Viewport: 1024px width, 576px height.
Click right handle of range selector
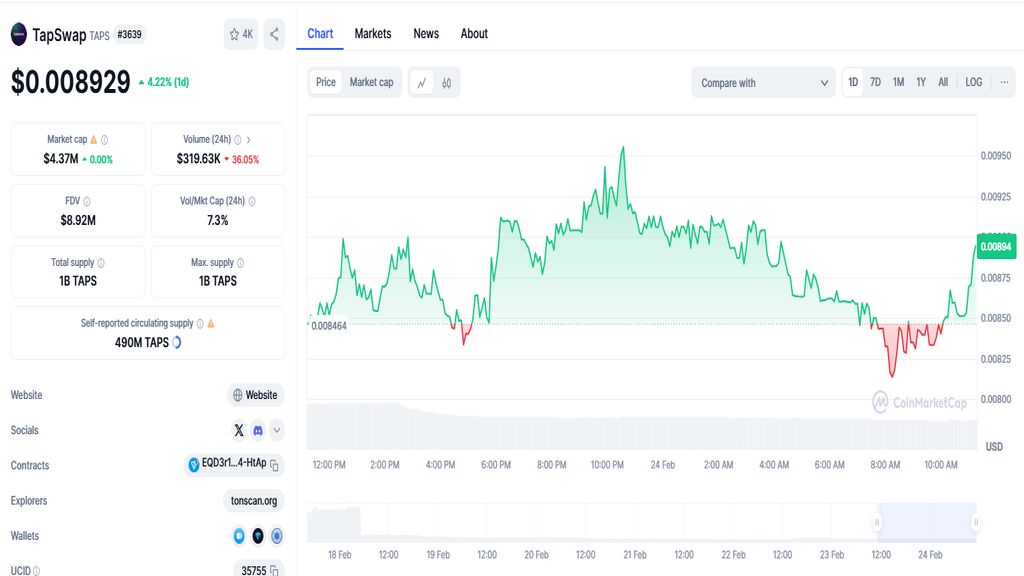[976, 522]
